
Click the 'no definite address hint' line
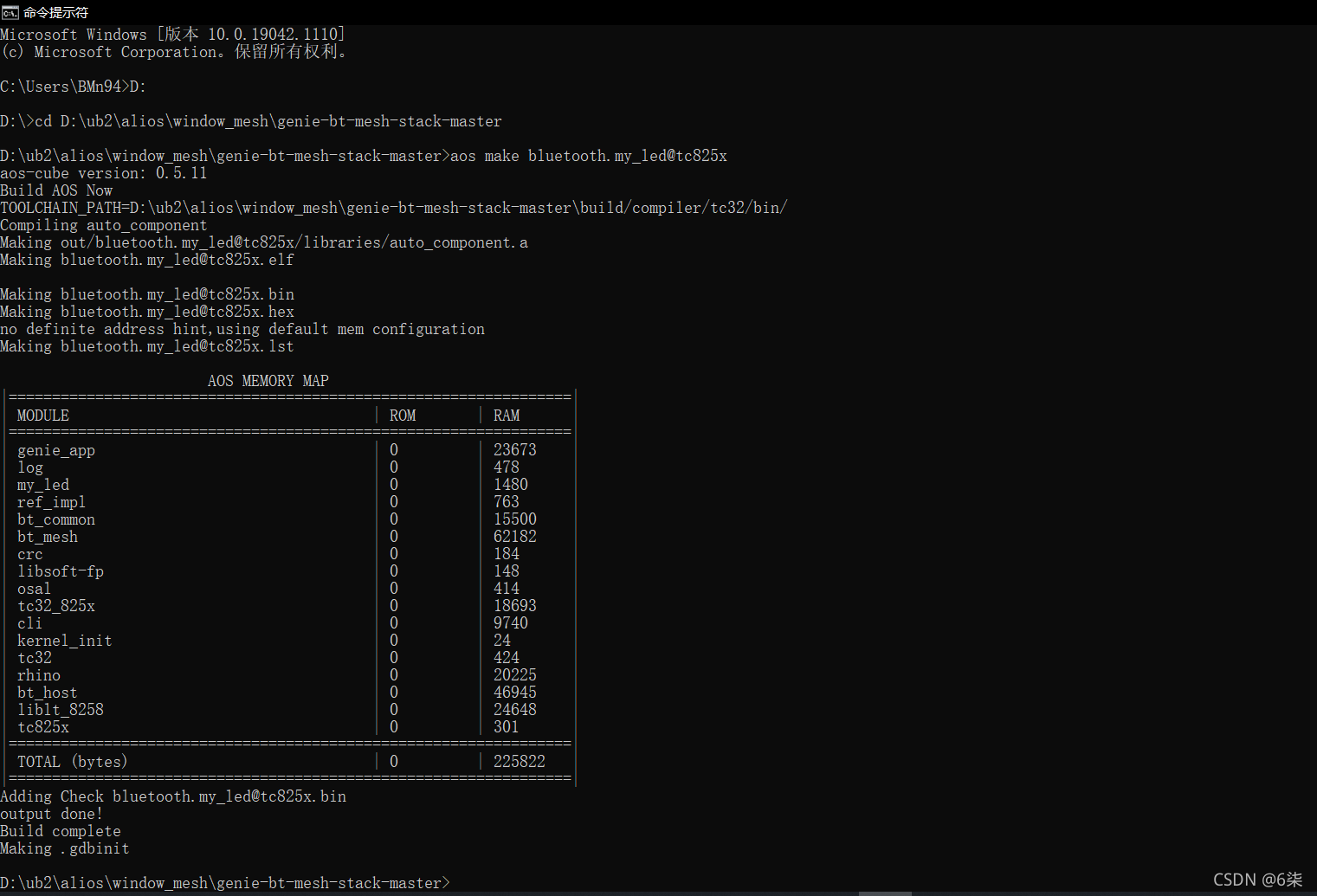coord(242,329)
